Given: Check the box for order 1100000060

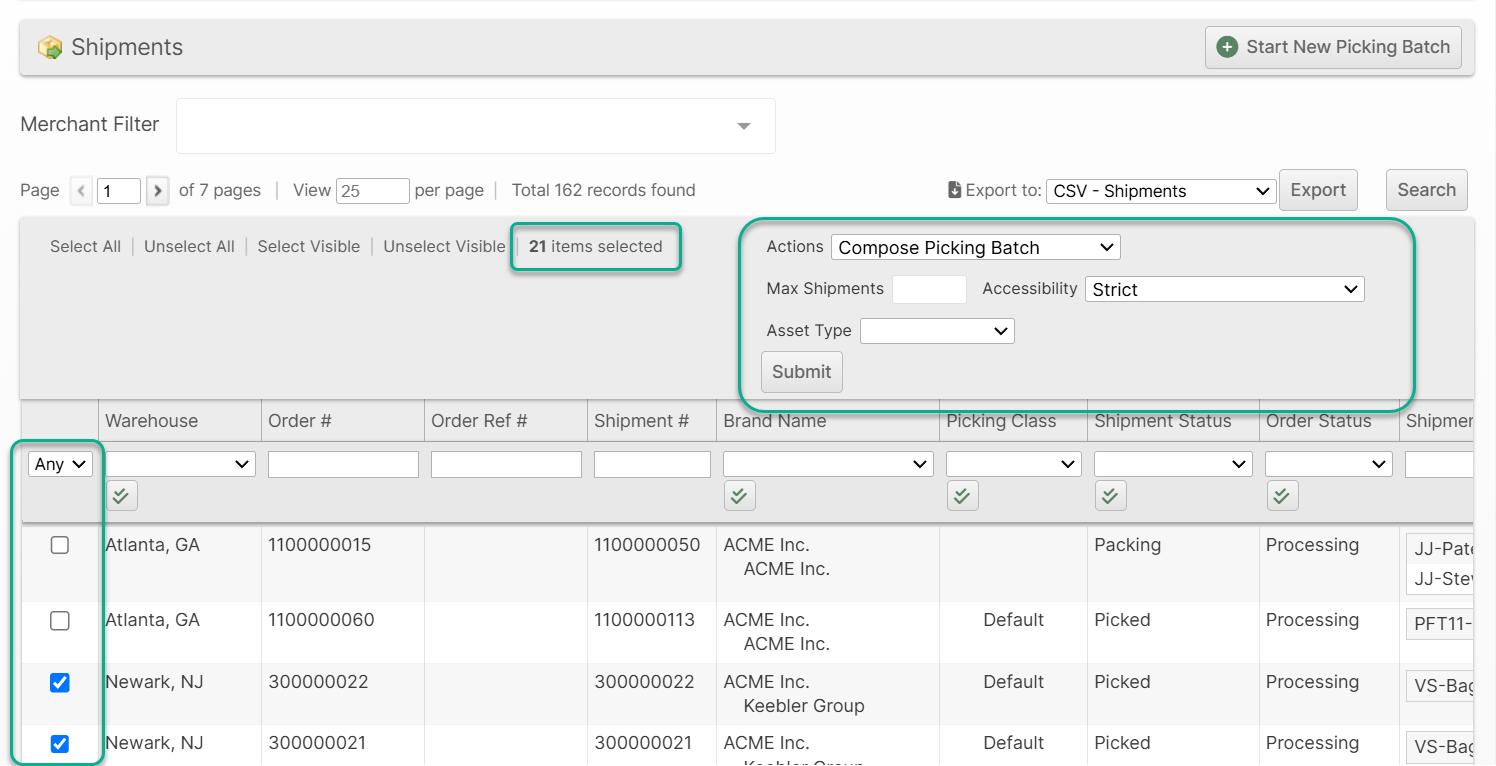Looking at the screenshot, I should pos(60,621).
